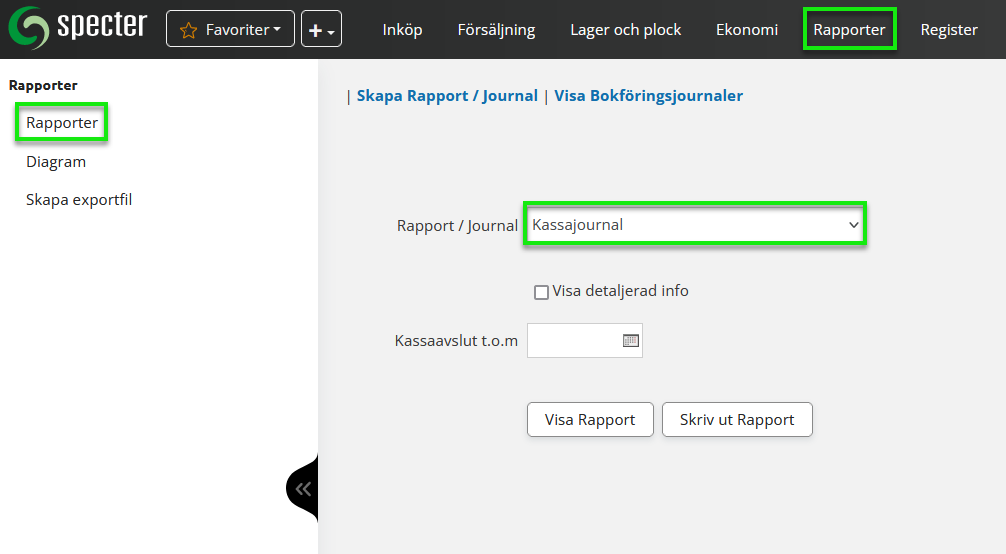This screenshot has width=1006, height=554.
Task: Open the Register menu
Action: coord(948,30)
